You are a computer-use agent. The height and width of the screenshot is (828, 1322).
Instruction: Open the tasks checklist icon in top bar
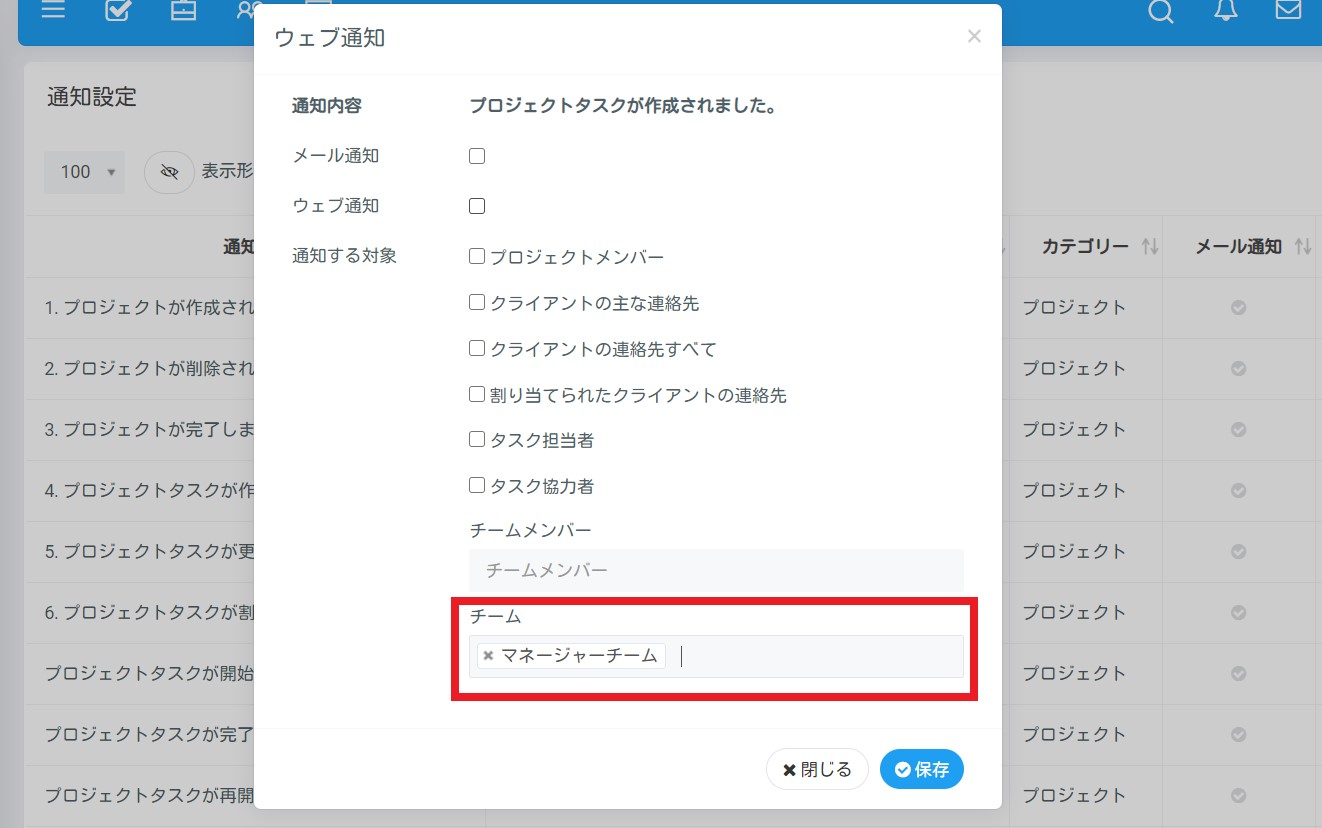(118, 10)
